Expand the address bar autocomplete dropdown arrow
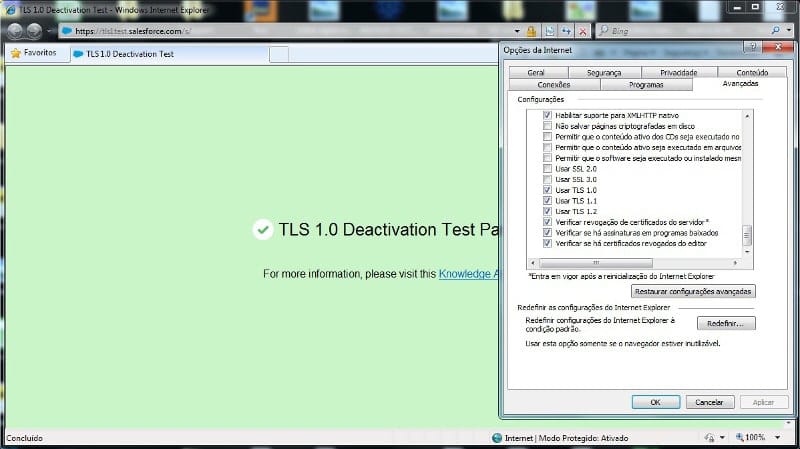The height and width of the screenshot is (449, 800). (517, 31)
